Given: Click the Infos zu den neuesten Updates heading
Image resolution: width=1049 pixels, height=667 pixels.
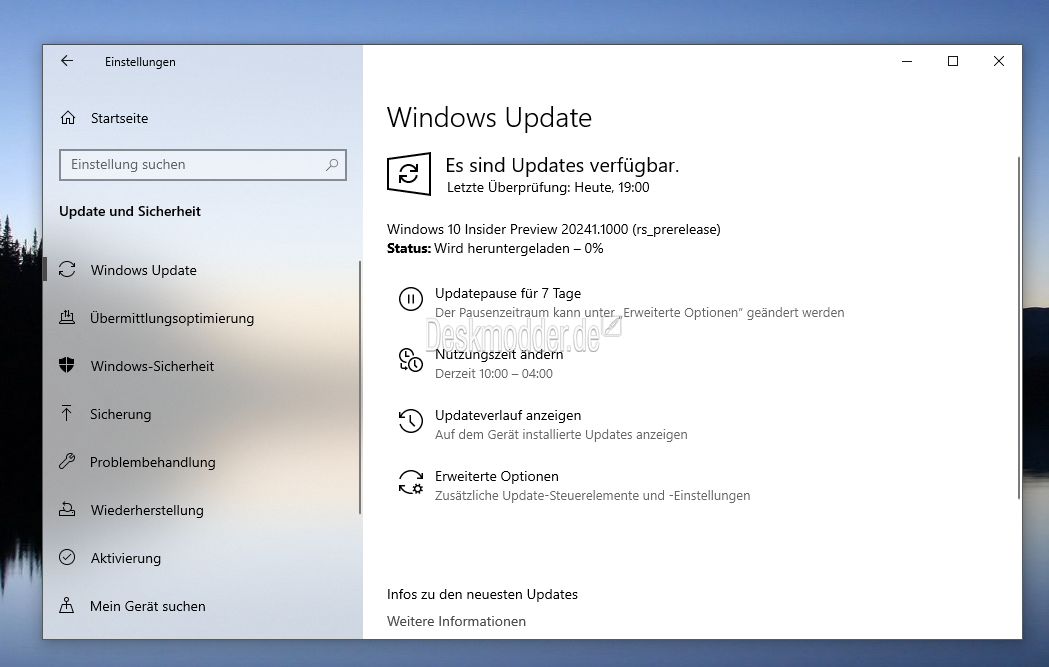Looking at the screenshot, I should click(x=482, y=594).
